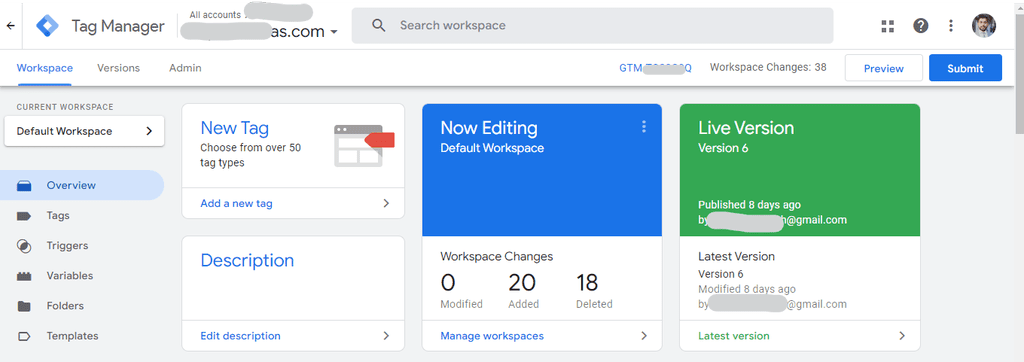Screen dimensions: 1024x362
Task: Open the Now Editing card options menu
Action: (x=644, y=127)
